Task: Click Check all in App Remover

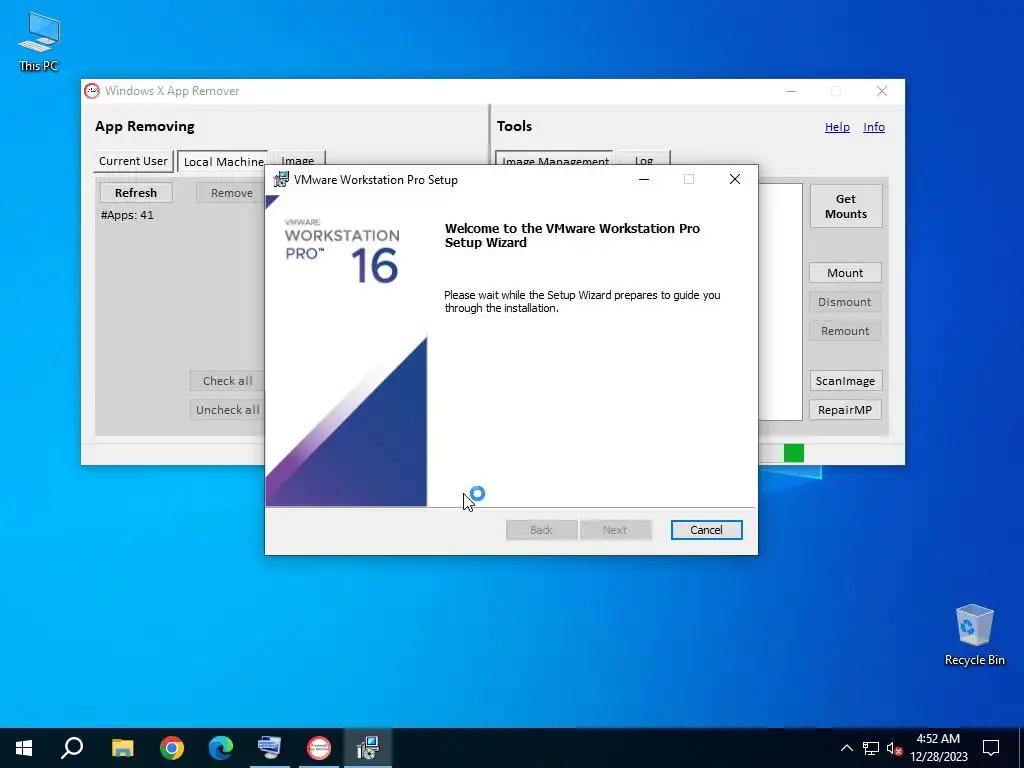Action: 227,381
